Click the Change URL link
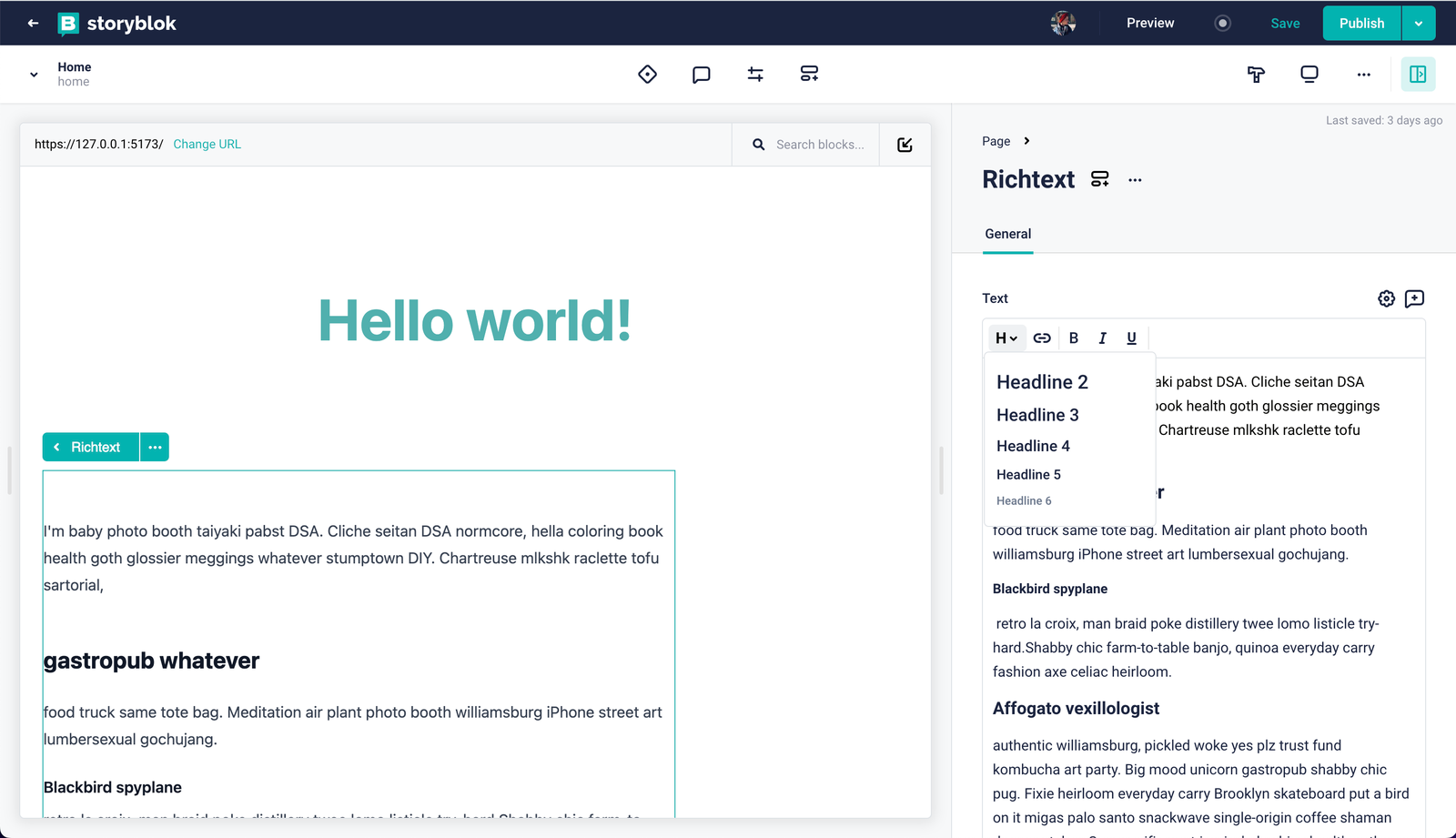This screenshot has height=838, width=1456. 207,144
